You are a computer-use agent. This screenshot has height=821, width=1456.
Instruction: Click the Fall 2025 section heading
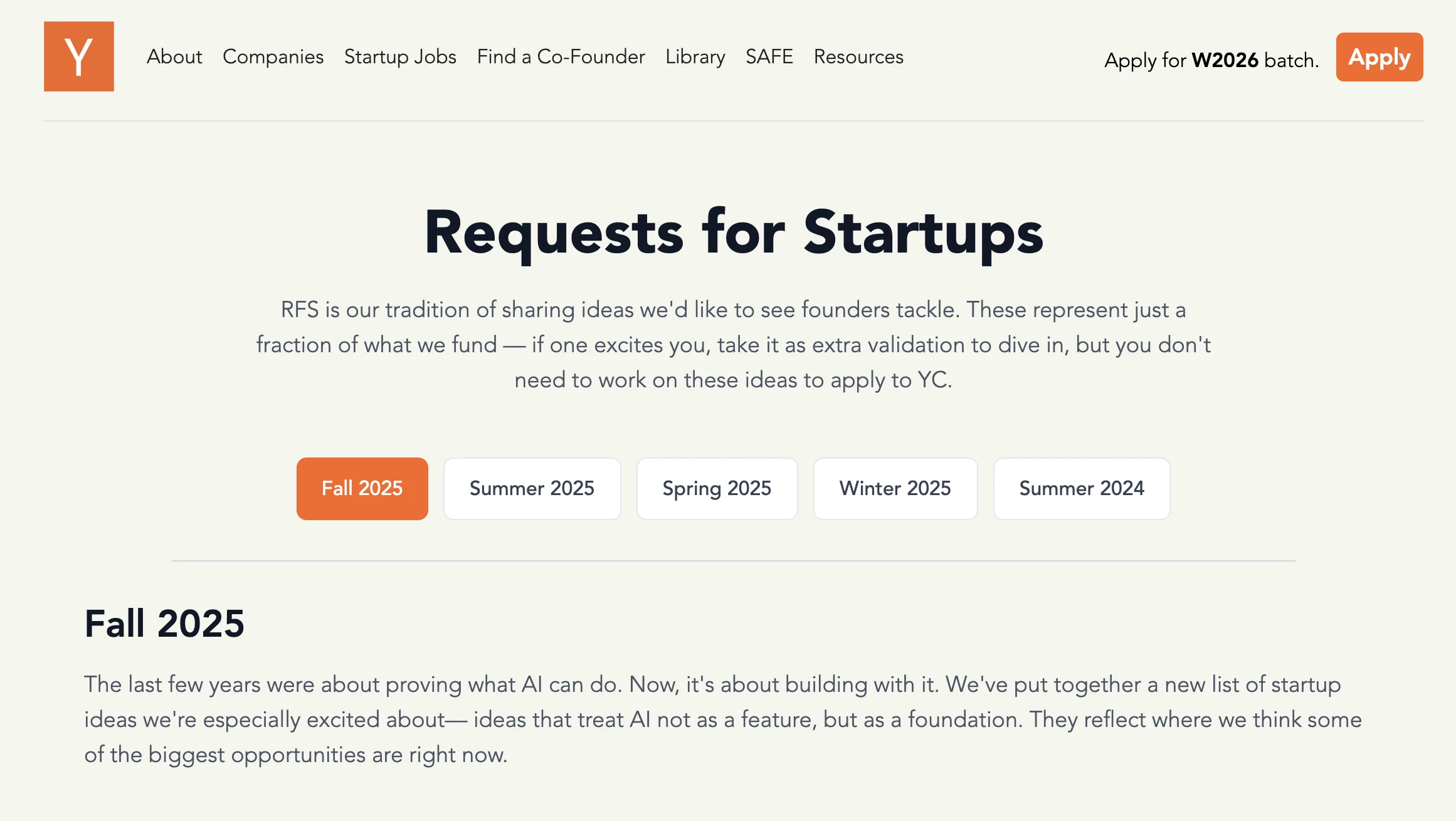164,624
